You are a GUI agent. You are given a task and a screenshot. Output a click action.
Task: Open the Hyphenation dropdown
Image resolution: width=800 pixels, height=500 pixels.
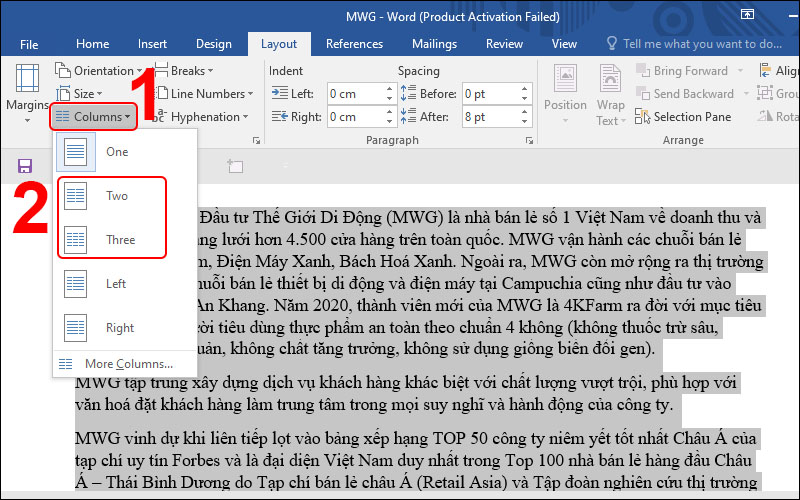click(x=201, y=117)
